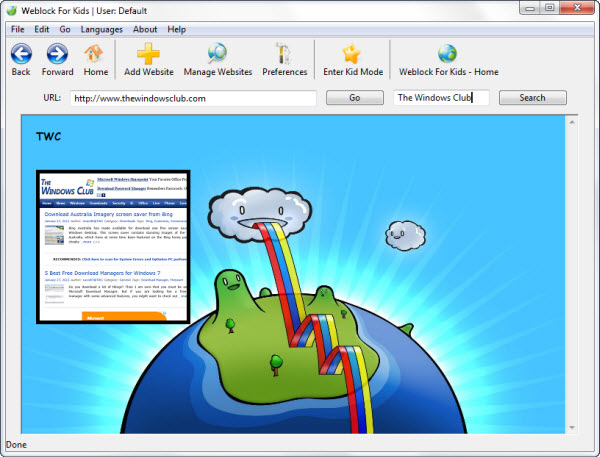This screenshot has height=457, width=600.
Task: Click the Forward arrow icon
Action: click(x=57, y=54)
